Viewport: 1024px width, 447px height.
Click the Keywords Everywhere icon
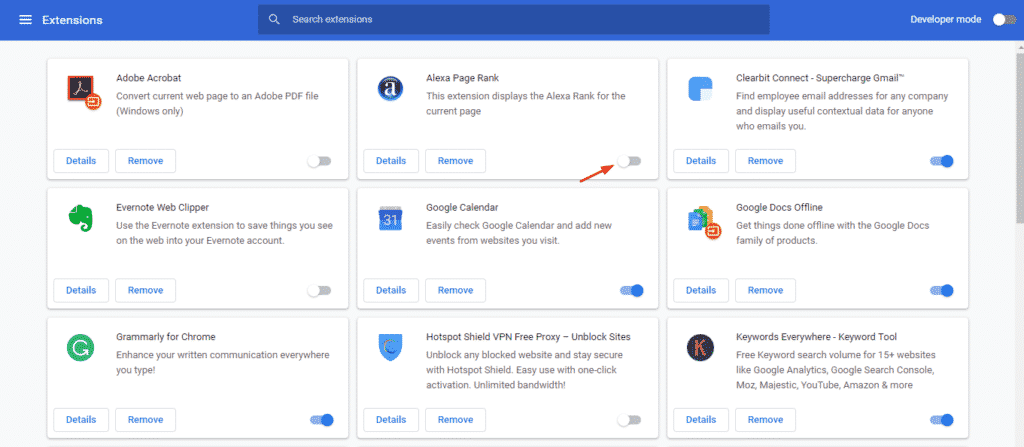(x=700, y=348)
